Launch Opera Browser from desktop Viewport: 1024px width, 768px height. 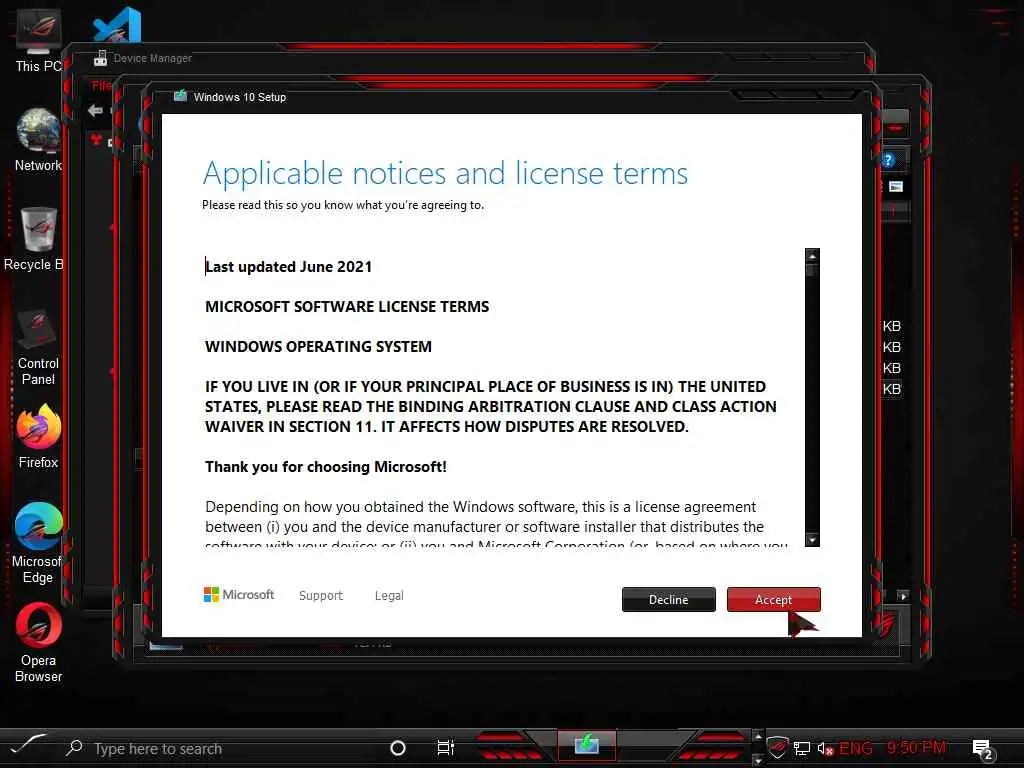point(38,643)
